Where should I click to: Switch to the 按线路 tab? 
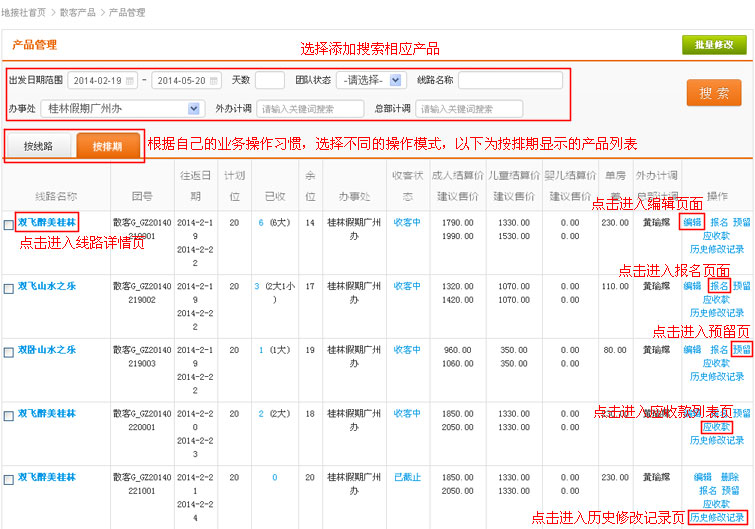[x=40, y=146]
